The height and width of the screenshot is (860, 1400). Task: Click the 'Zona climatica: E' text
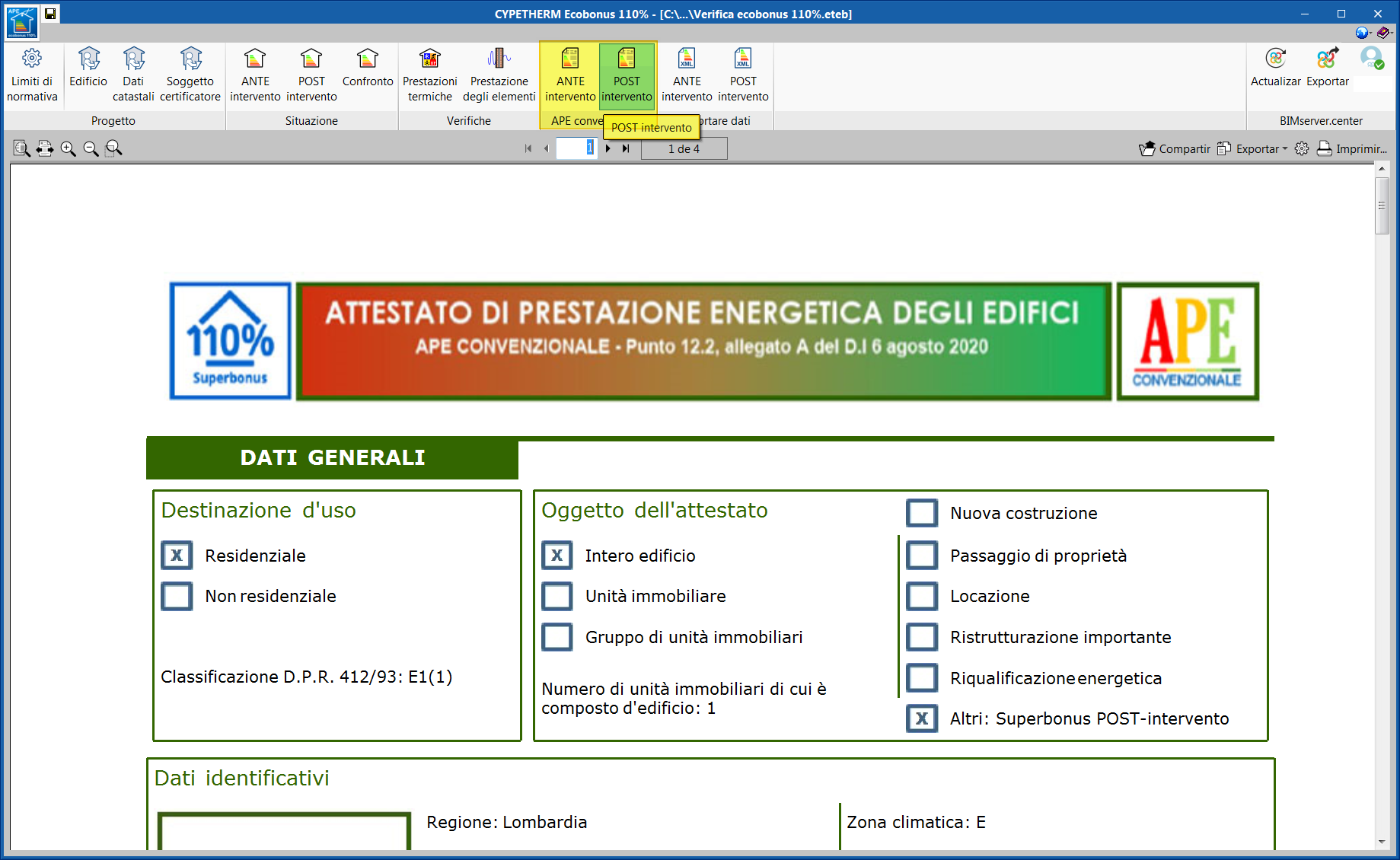tap(917, 822)
